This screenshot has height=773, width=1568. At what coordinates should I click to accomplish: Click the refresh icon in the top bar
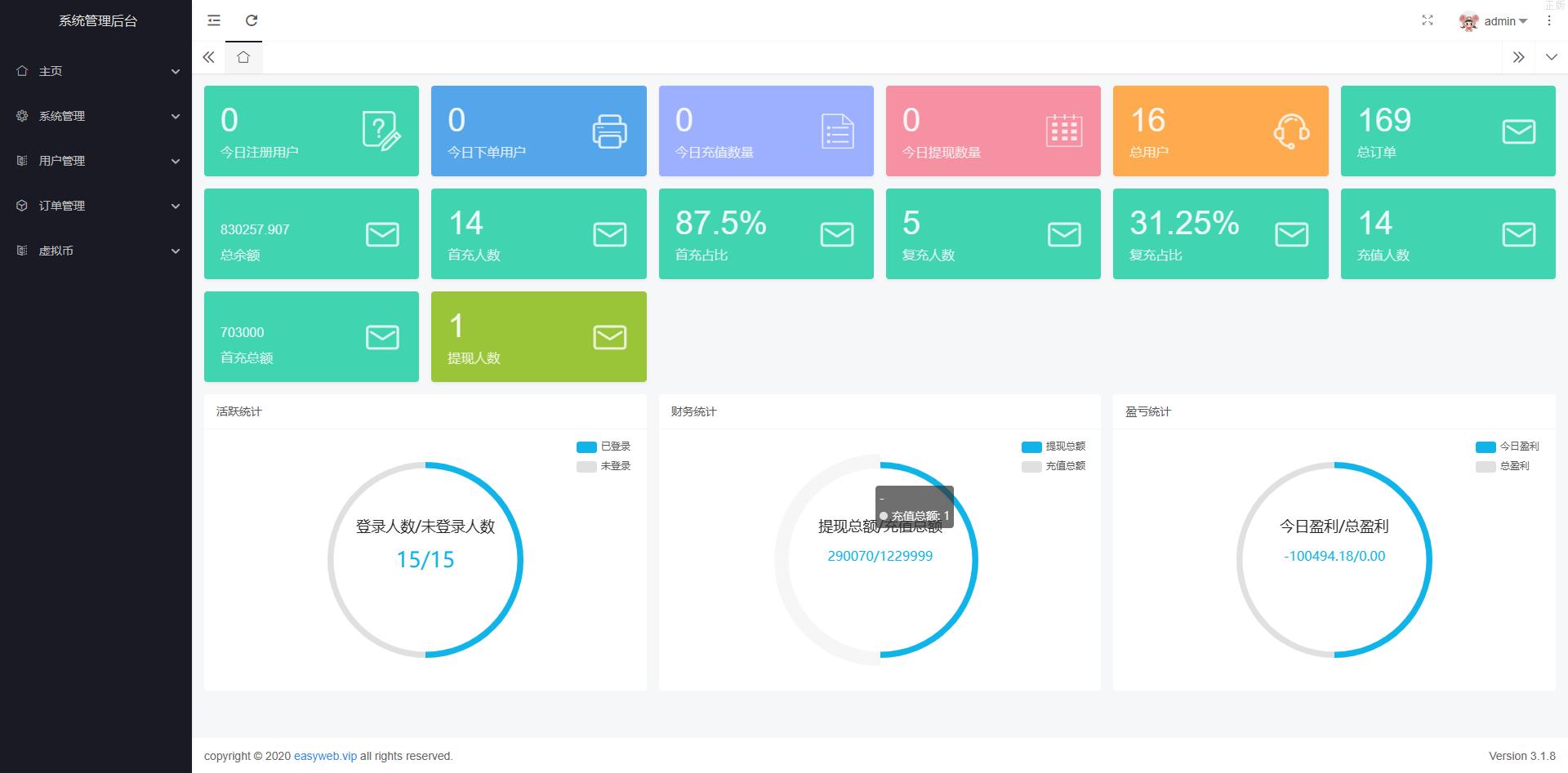(252, 20)
